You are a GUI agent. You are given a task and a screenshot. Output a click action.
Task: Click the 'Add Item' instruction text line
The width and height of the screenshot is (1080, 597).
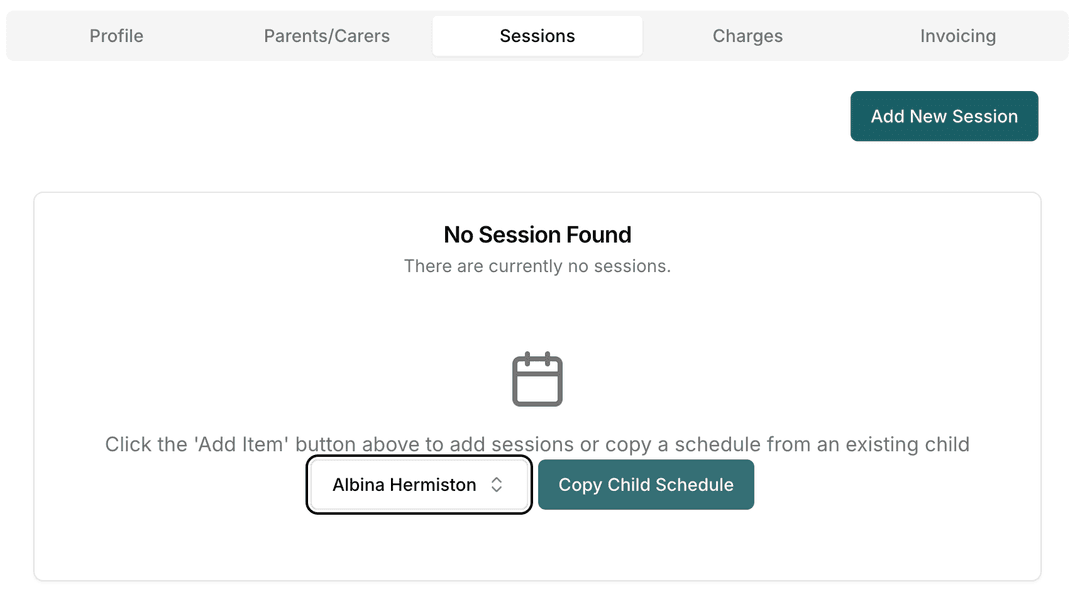[537, 444]
